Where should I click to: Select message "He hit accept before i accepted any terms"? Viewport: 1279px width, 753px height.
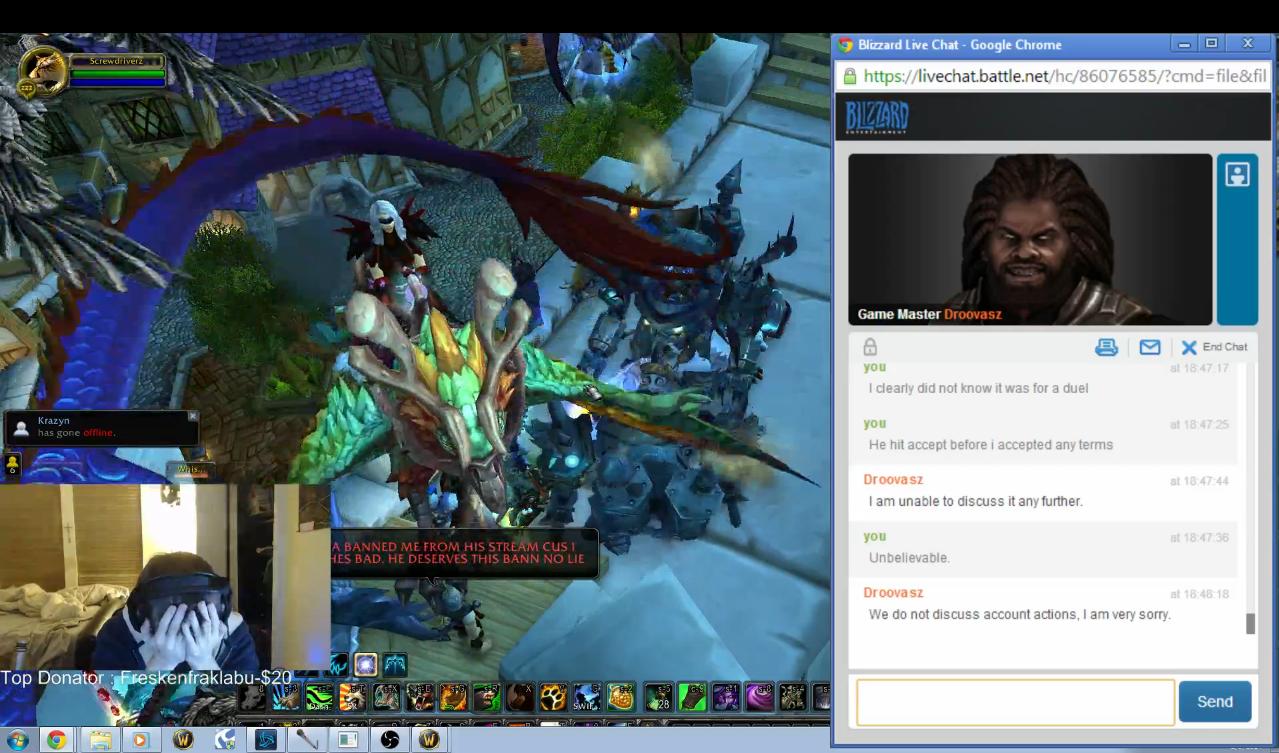coord(990,445)
